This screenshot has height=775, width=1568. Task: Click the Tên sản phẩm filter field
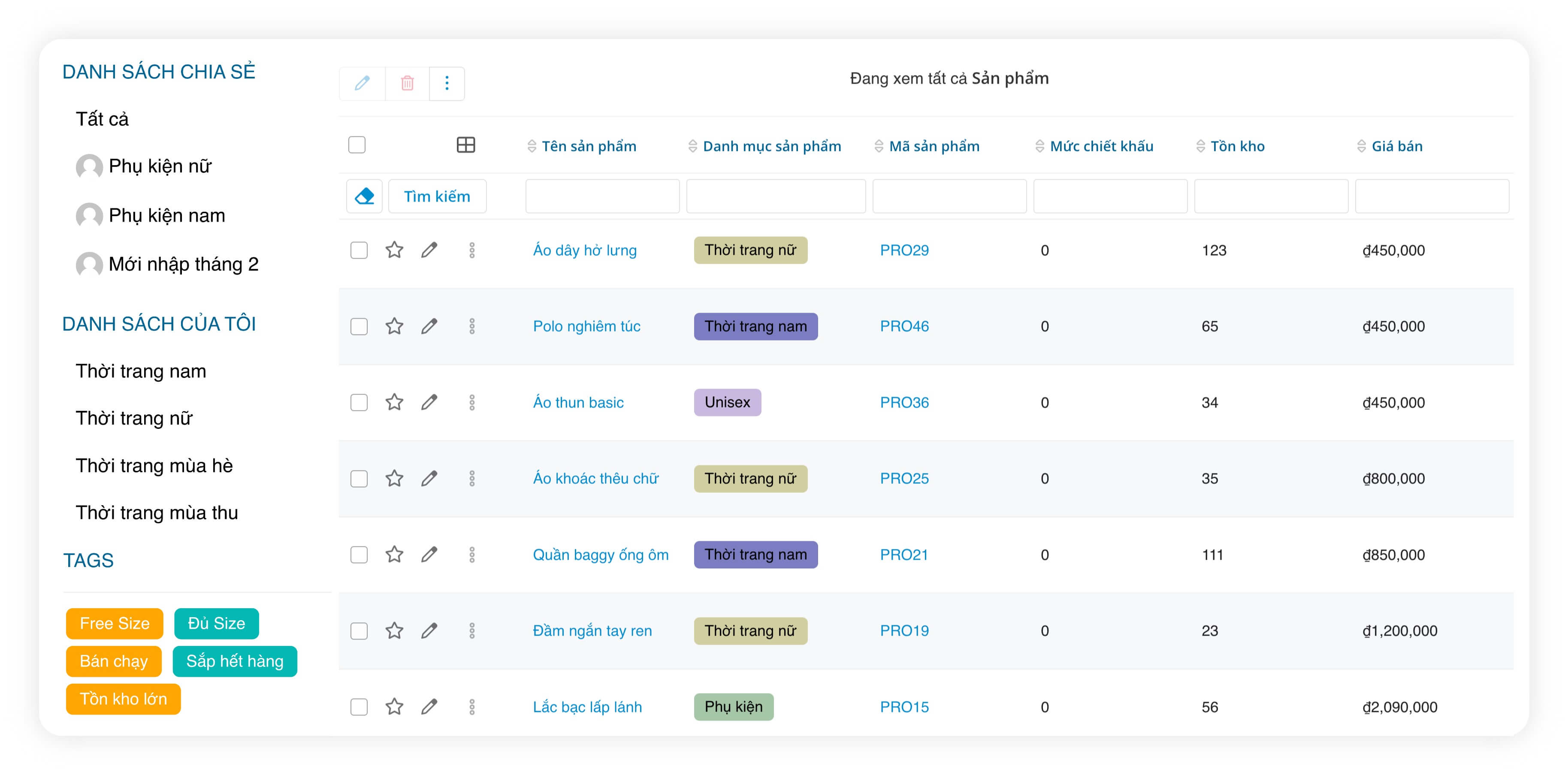pyautogui.click(x=602, y=196)
